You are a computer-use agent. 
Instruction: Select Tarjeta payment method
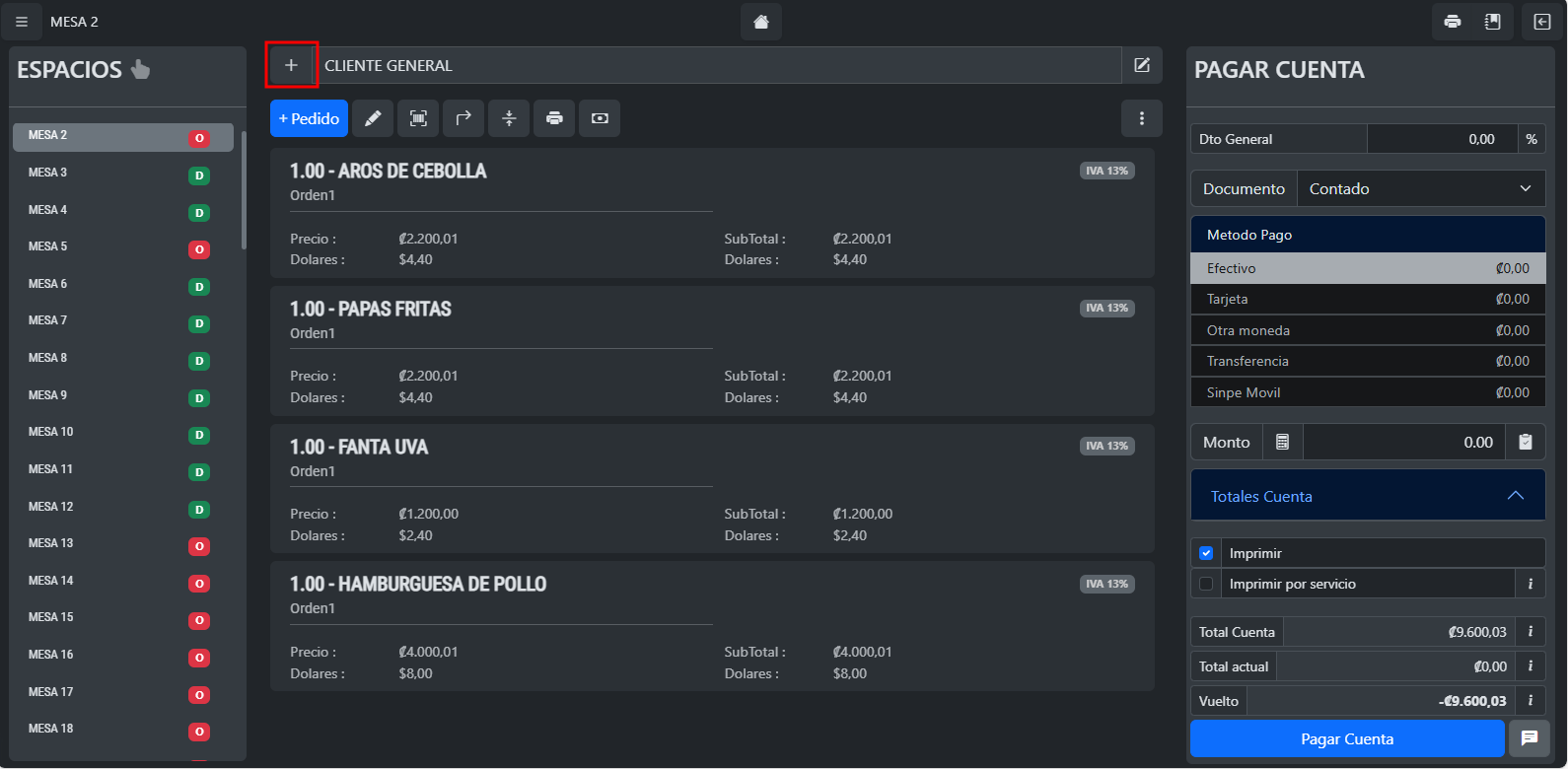pos(1367,299)
